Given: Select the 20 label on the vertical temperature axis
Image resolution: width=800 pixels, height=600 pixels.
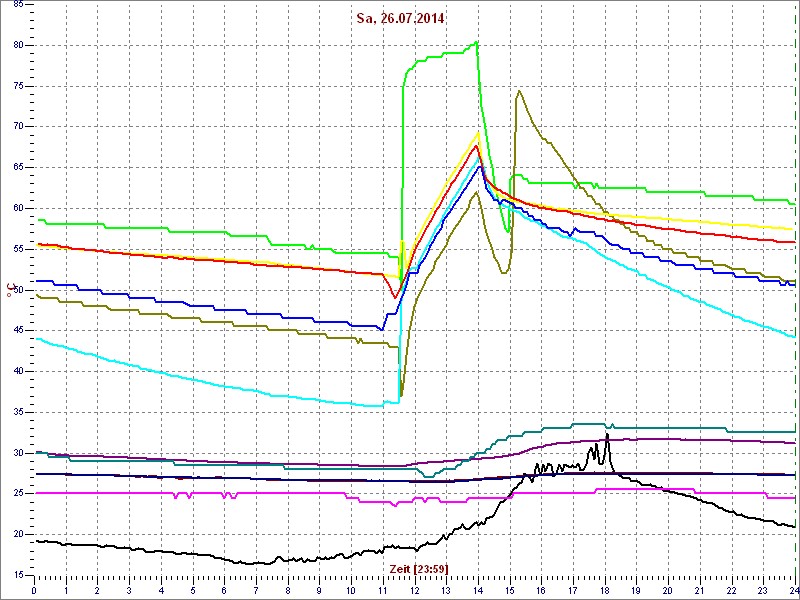Looking at the screenshot, I should click(x=16, y=535).
